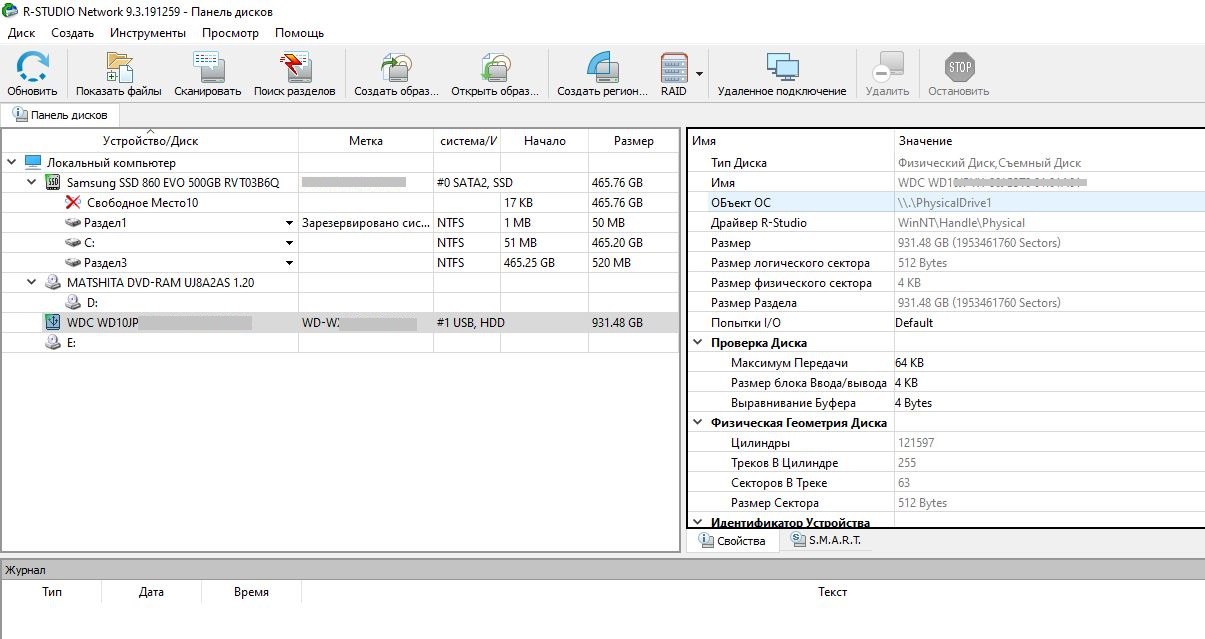
Task: Click the Журнал Дата column header
Action: coord(151,592)
